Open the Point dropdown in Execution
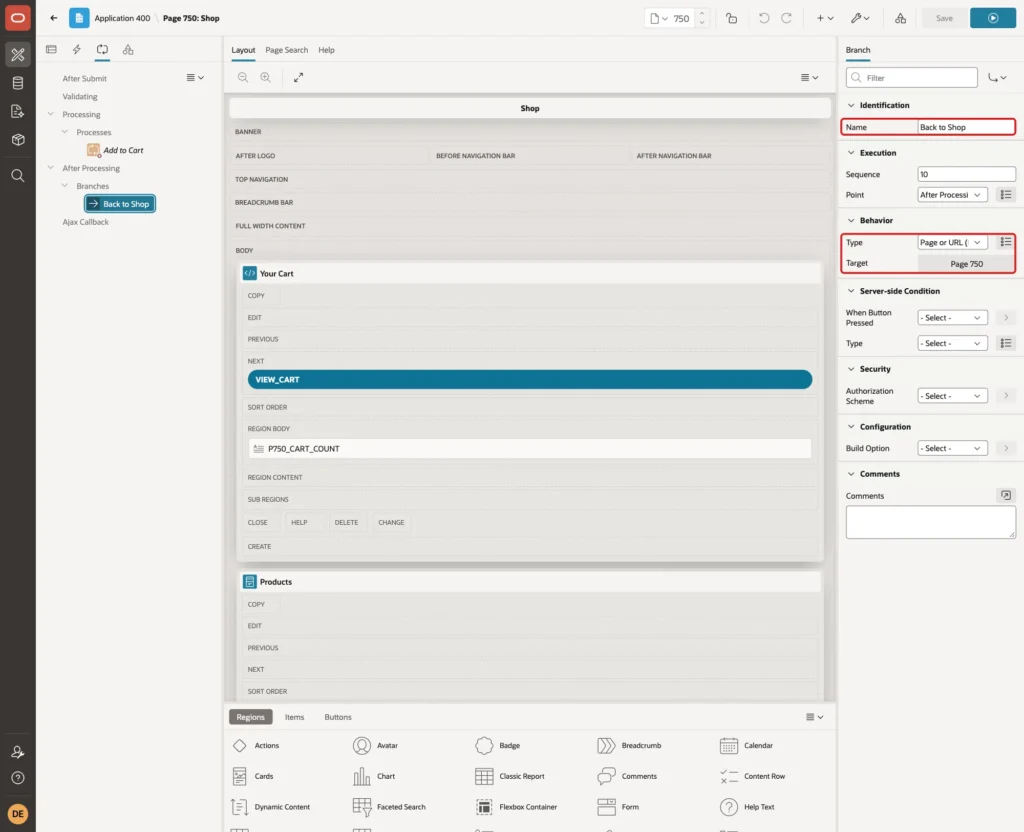The width and height of the screenshot is (1024, 832). (x=952, y=195)
